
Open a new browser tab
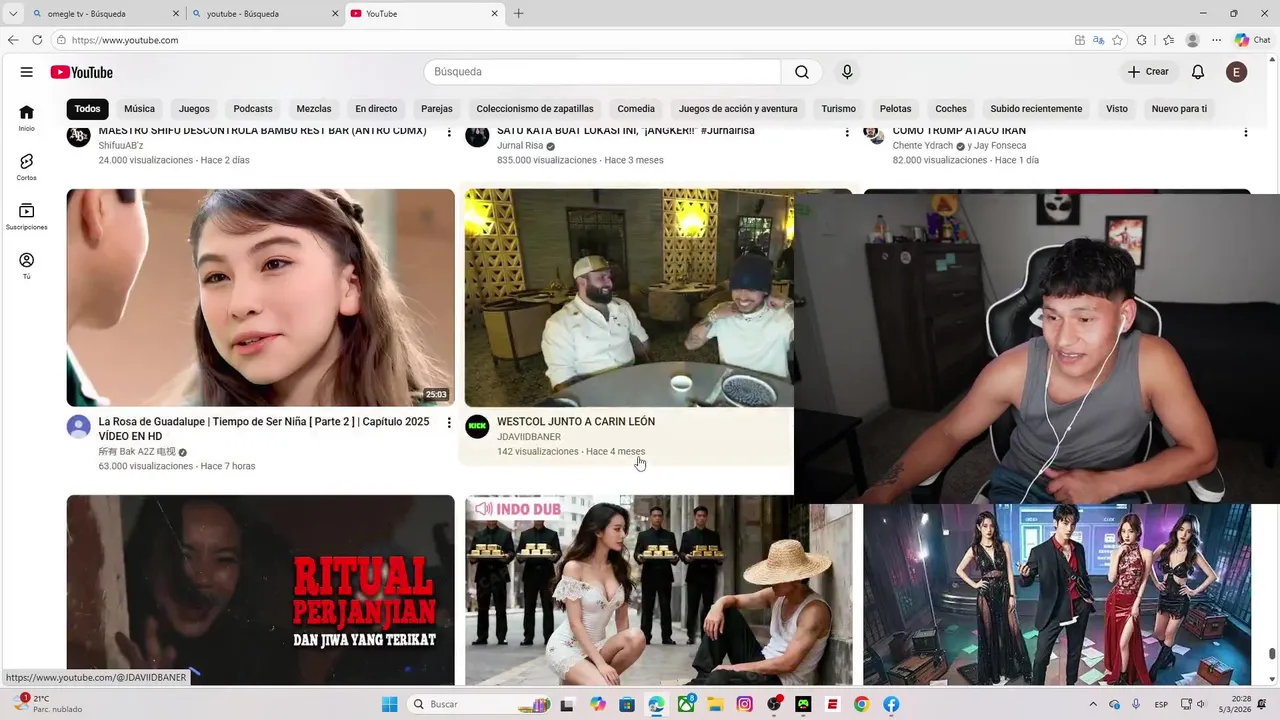click(x=518, y=14)
